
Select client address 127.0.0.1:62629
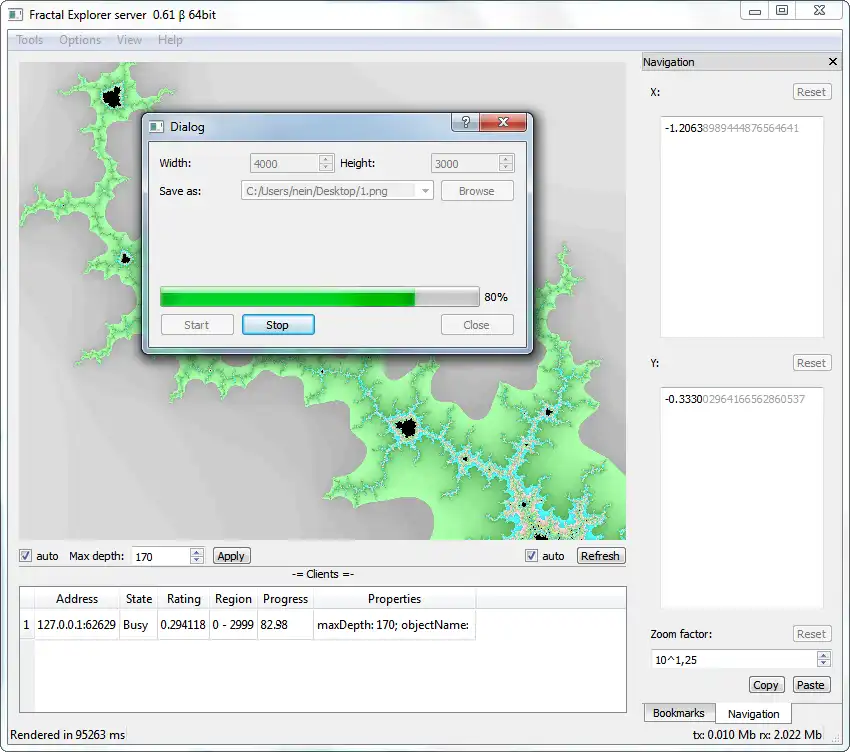point(76,625)
